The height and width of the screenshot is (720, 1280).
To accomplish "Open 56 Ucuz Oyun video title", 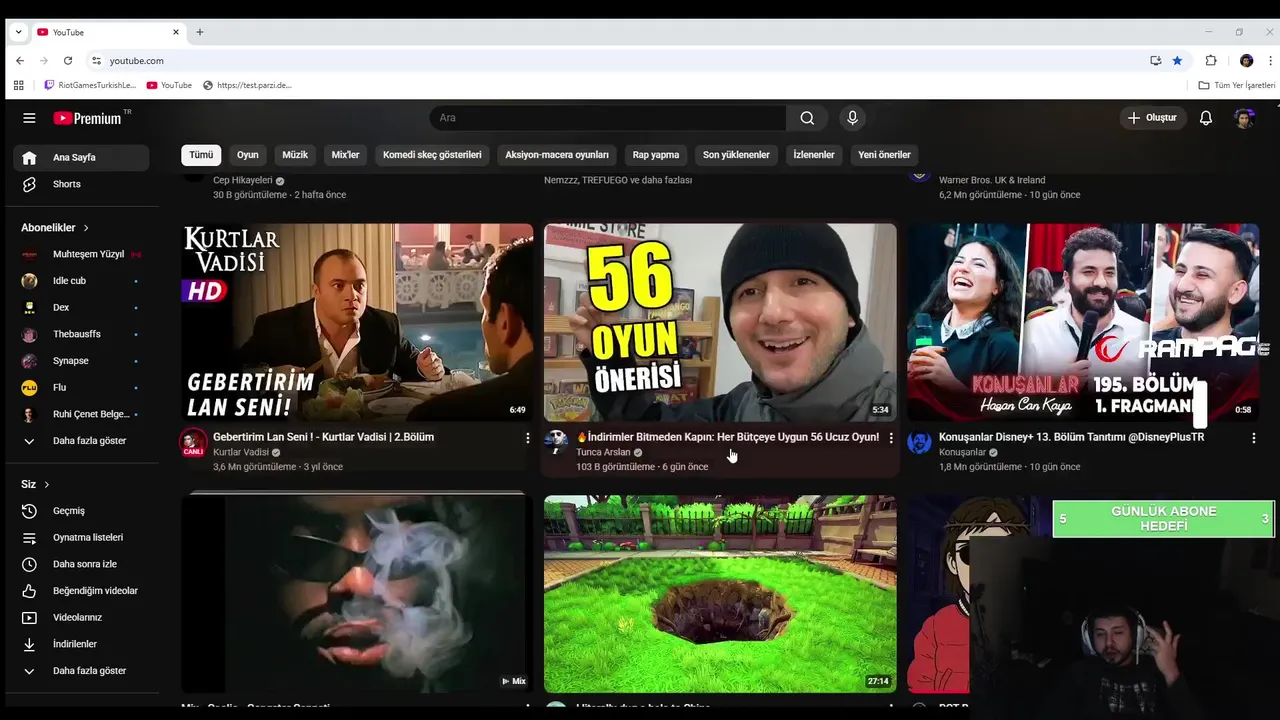I will click(728, 437).
